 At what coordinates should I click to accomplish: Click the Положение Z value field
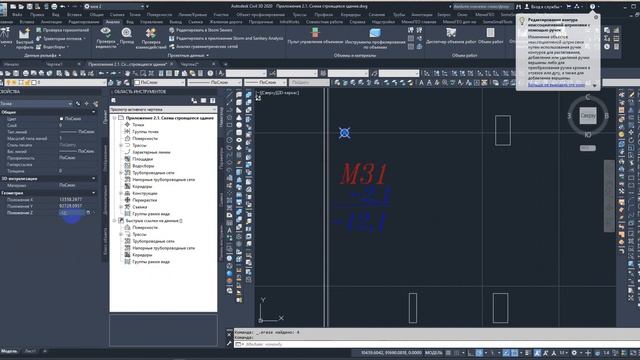[x=72, y=213]
